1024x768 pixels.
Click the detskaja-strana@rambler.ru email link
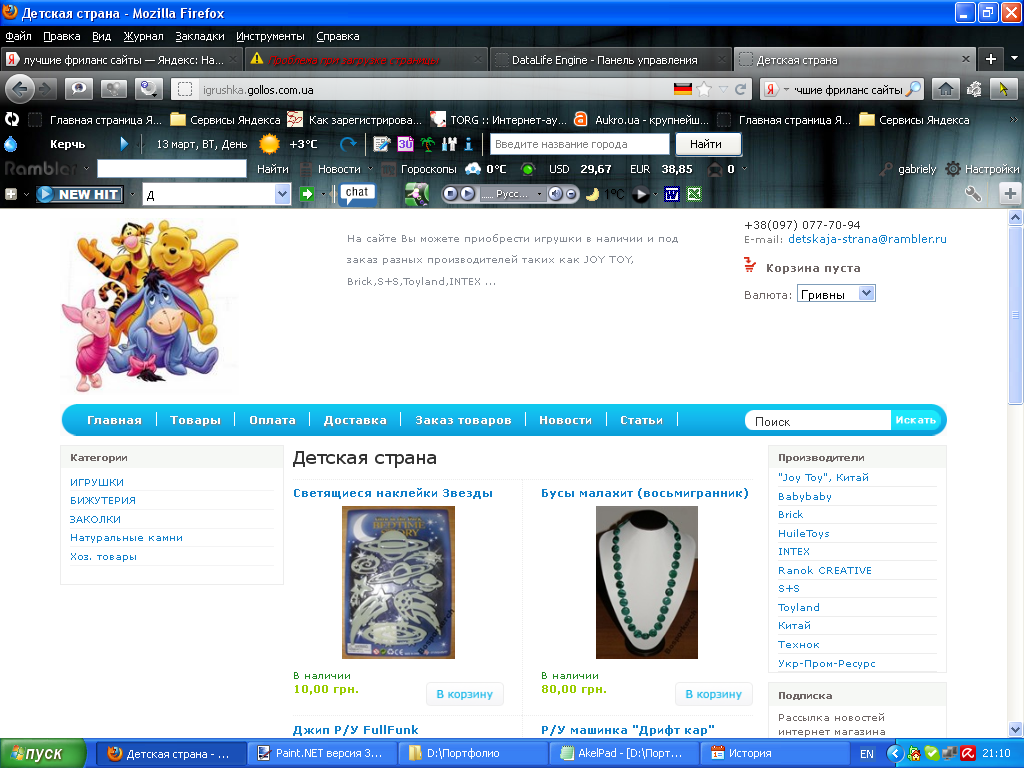point(867,239)
